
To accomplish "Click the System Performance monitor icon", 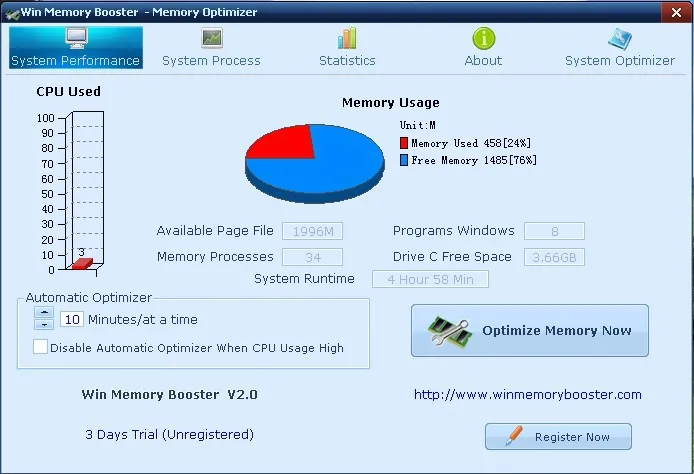I will coord(76,38).
